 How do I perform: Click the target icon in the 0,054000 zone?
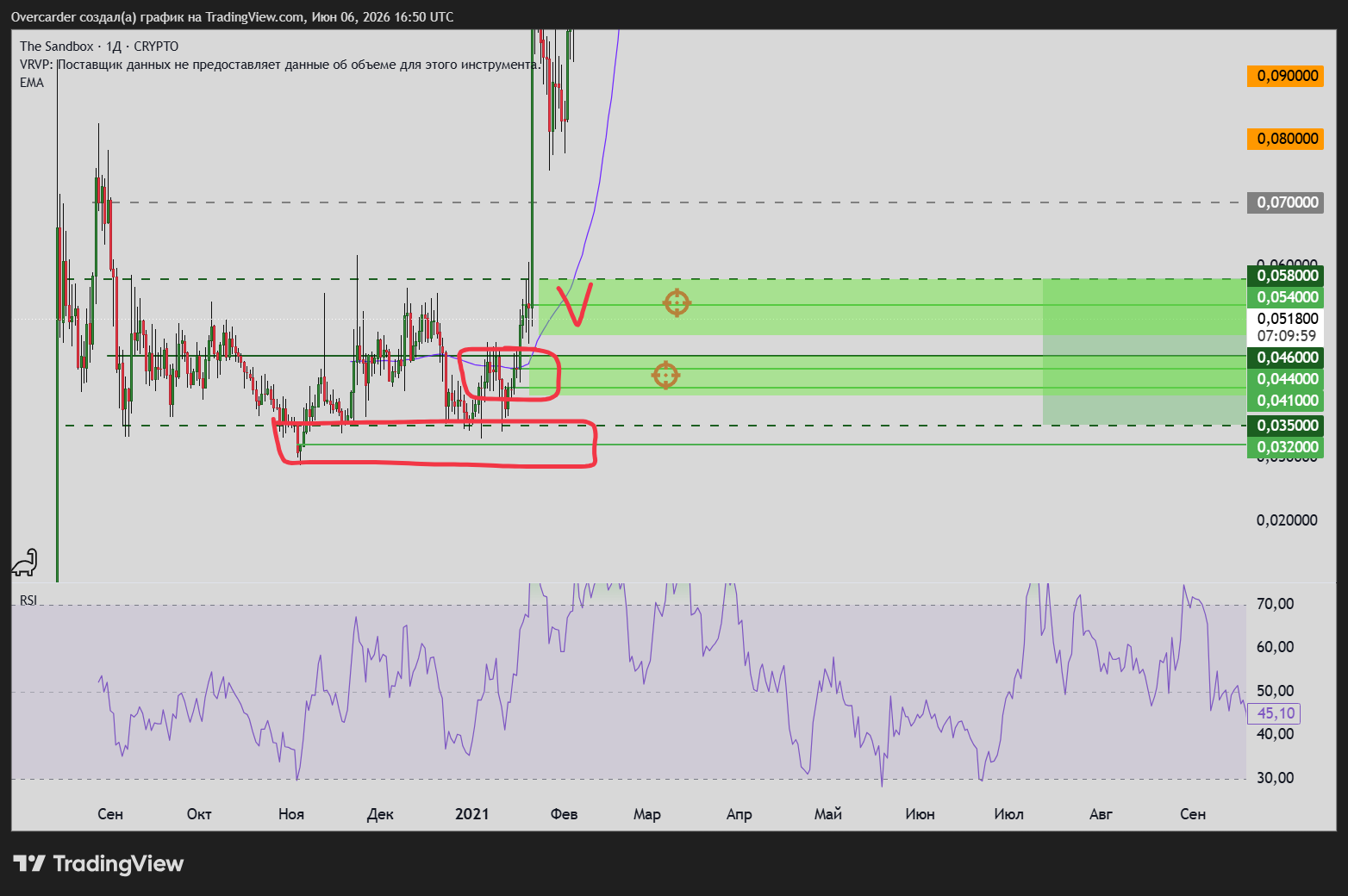click(x=677, y=303)
